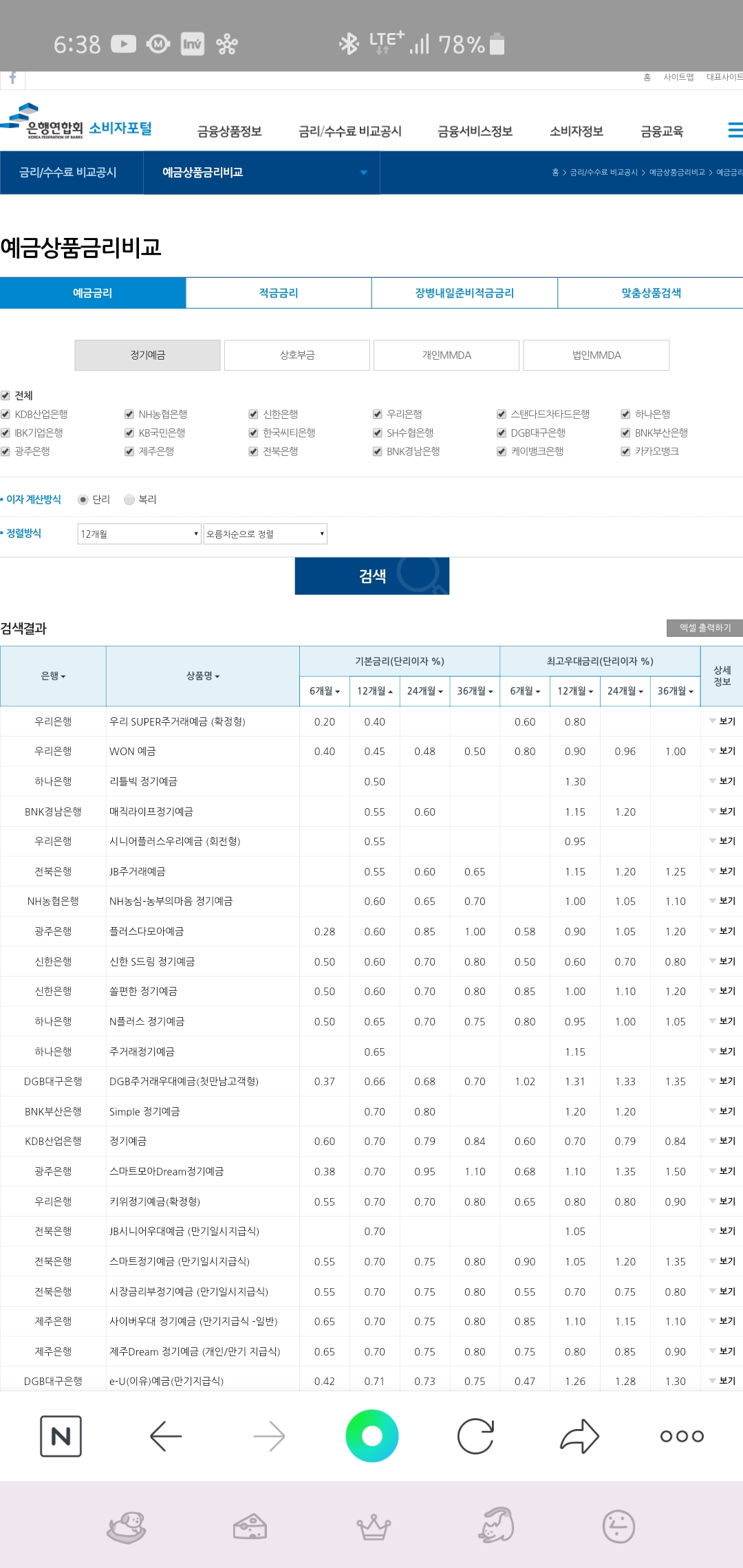Reload page with refresh icon

(x=475, y=1436)
